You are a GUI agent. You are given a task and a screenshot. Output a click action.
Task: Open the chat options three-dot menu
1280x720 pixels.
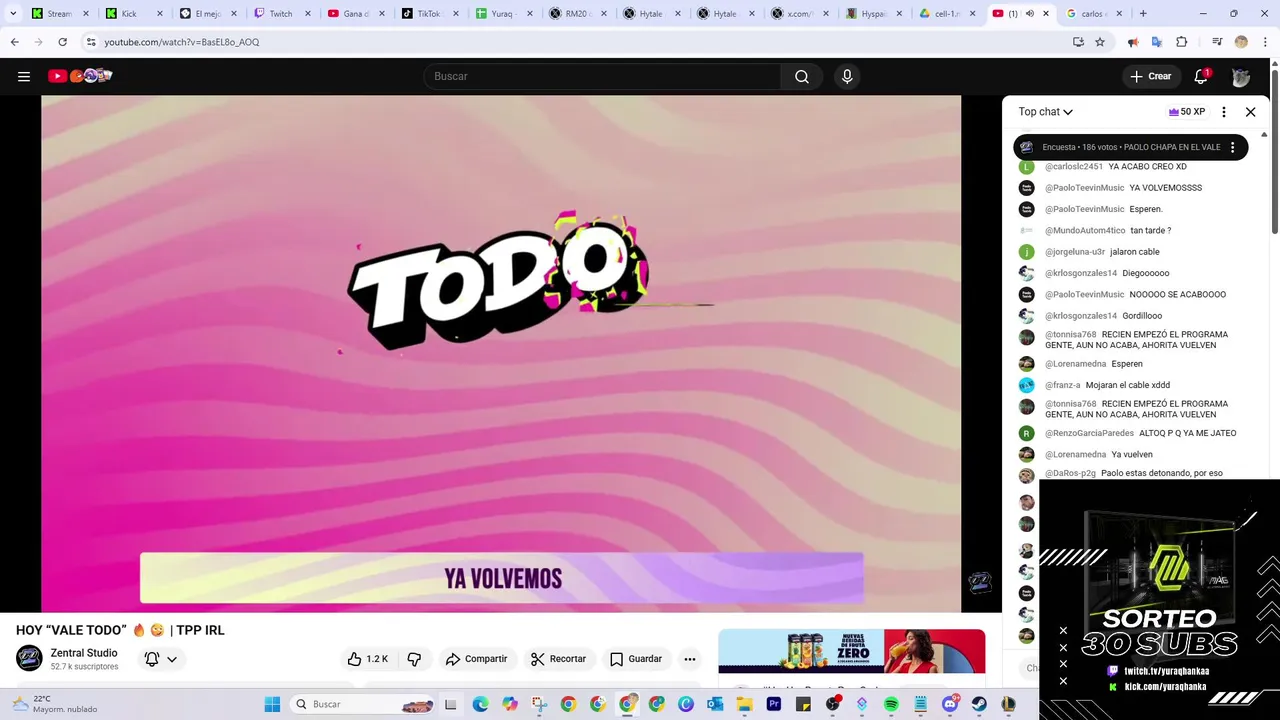pyautogui.click(x=1224, y=112)
